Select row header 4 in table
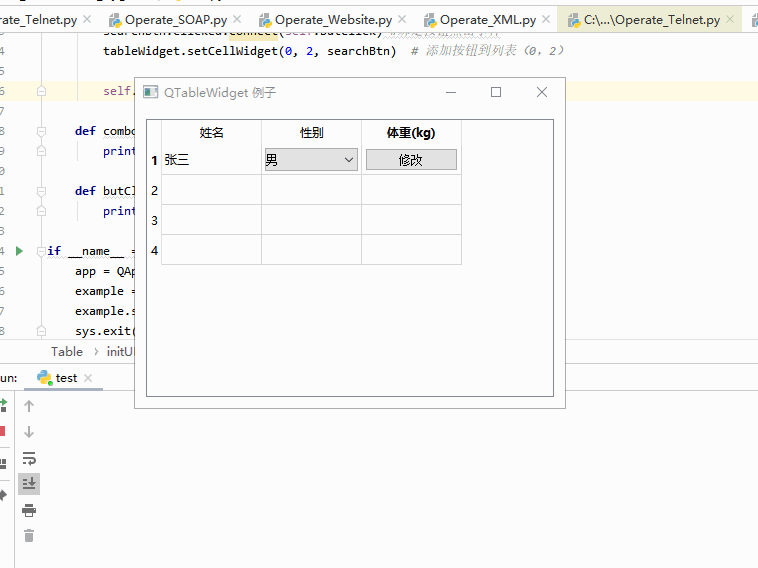This screenshot has width=758, height=568. click(x=154, y=250)
